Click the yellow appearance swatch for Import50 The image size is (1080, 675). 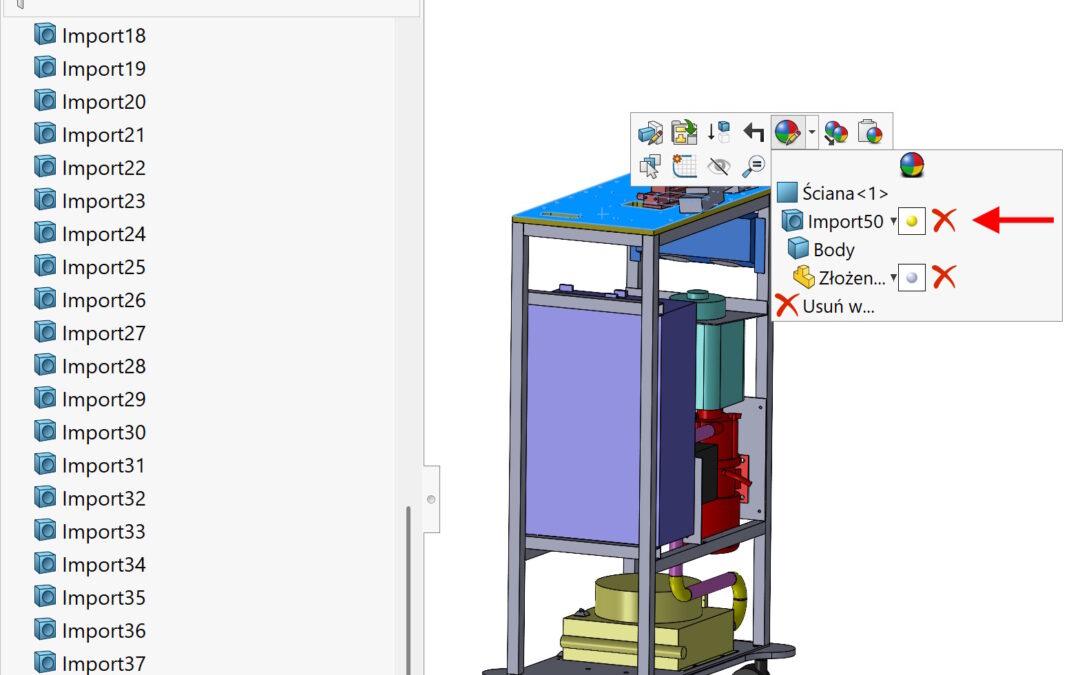coord(911,221)
